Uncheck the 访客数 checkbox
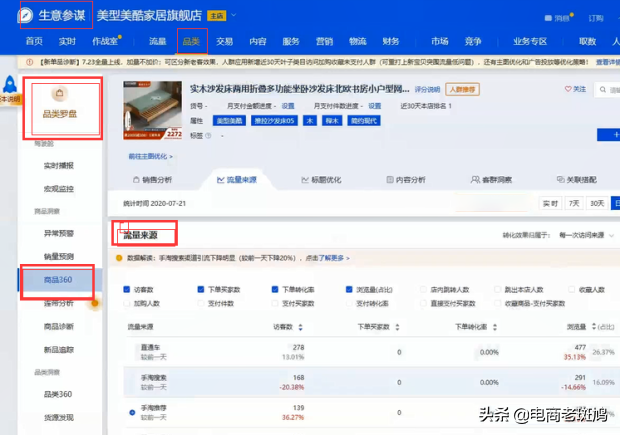The image size is (620, 435). point(127,289)
